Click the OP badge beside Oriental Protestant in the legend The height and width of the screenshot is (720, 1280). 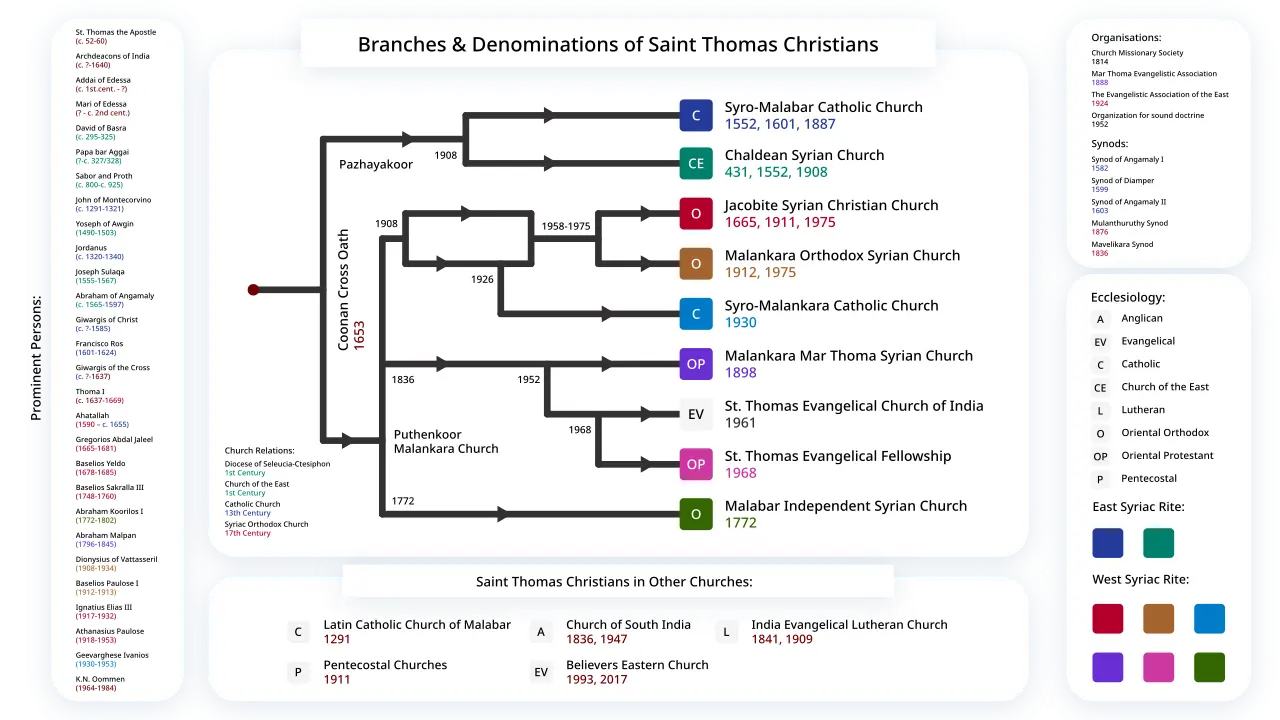[x=1101, y=456]
